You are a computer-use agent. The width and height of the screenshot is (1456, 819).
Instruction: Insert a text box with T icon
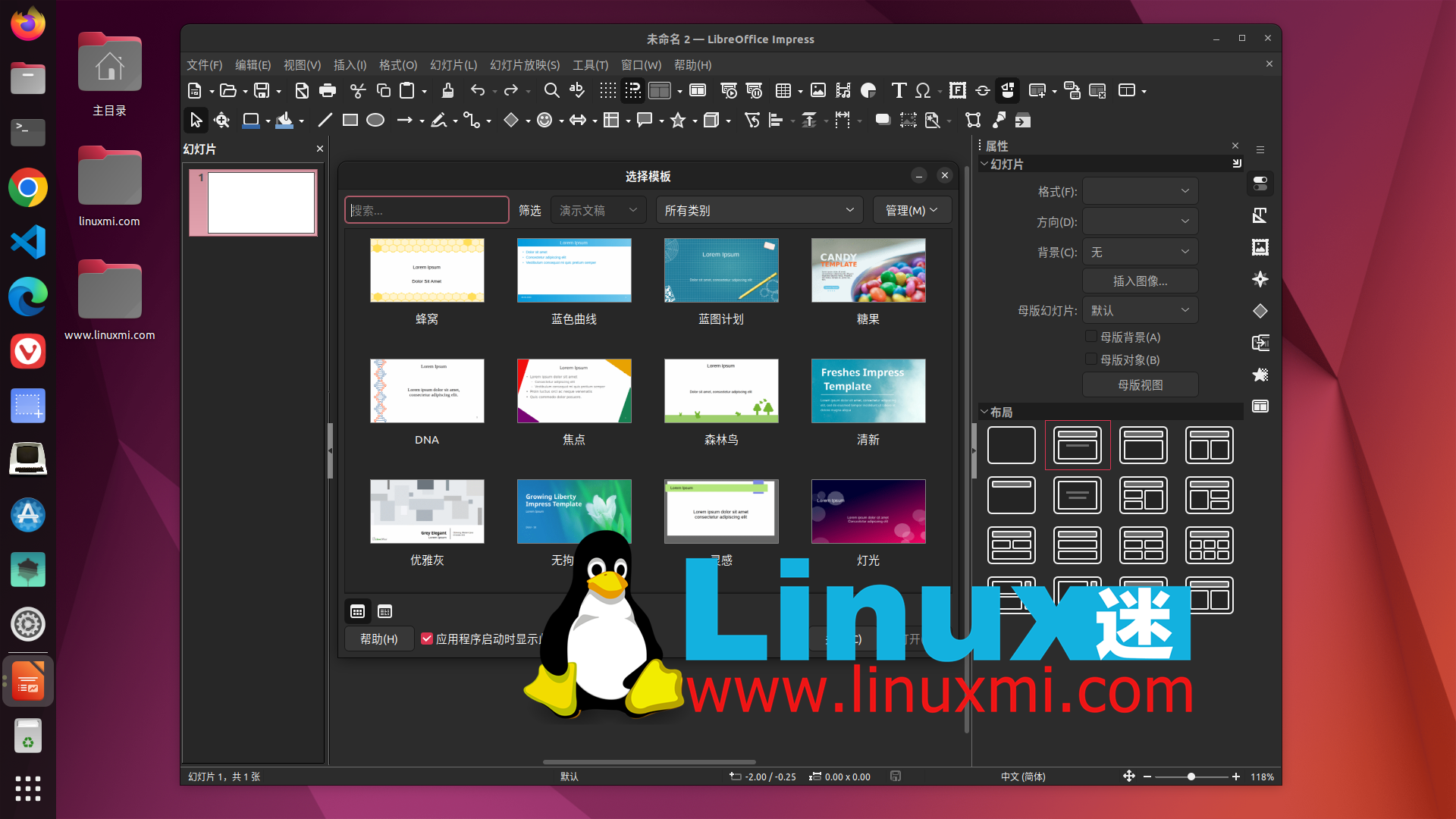(899, 91)
